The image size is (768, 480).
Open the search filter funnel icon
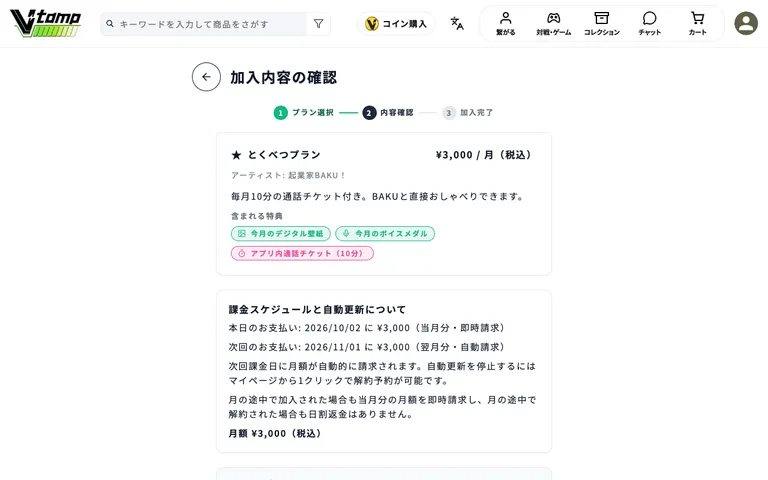(318, 24)
